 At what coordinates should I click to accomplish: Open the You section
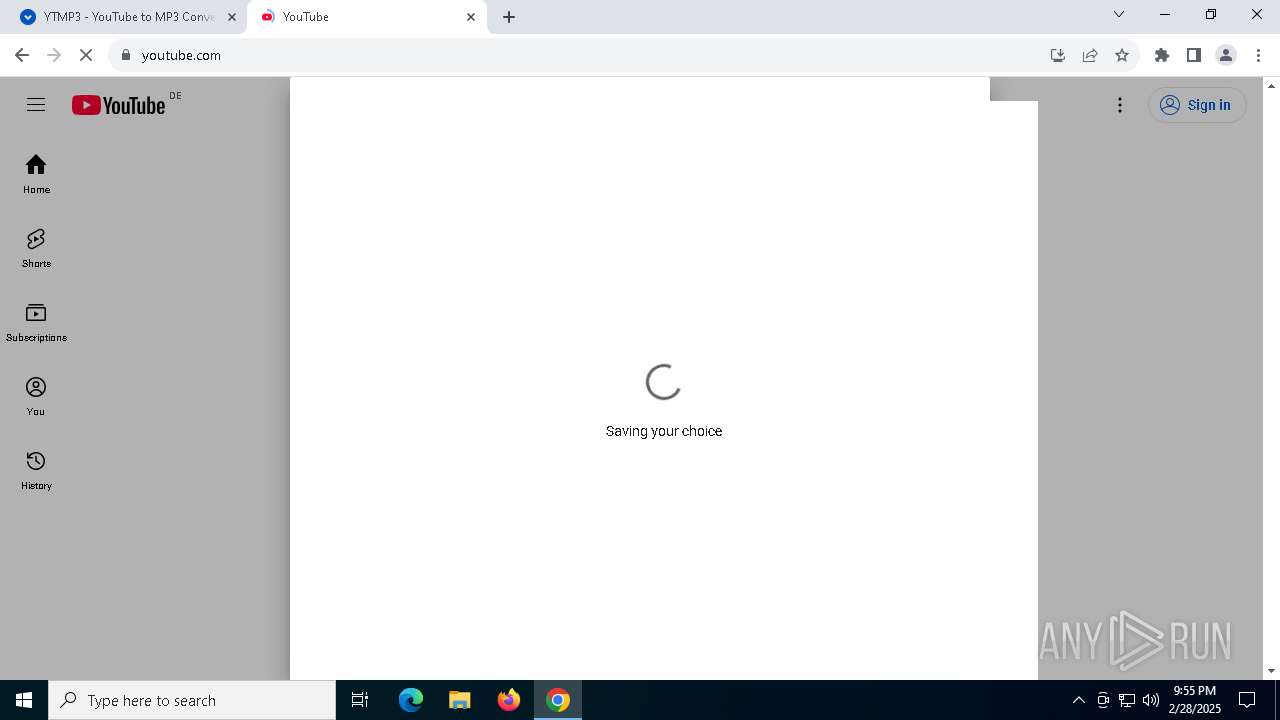(x=36, y=396)
